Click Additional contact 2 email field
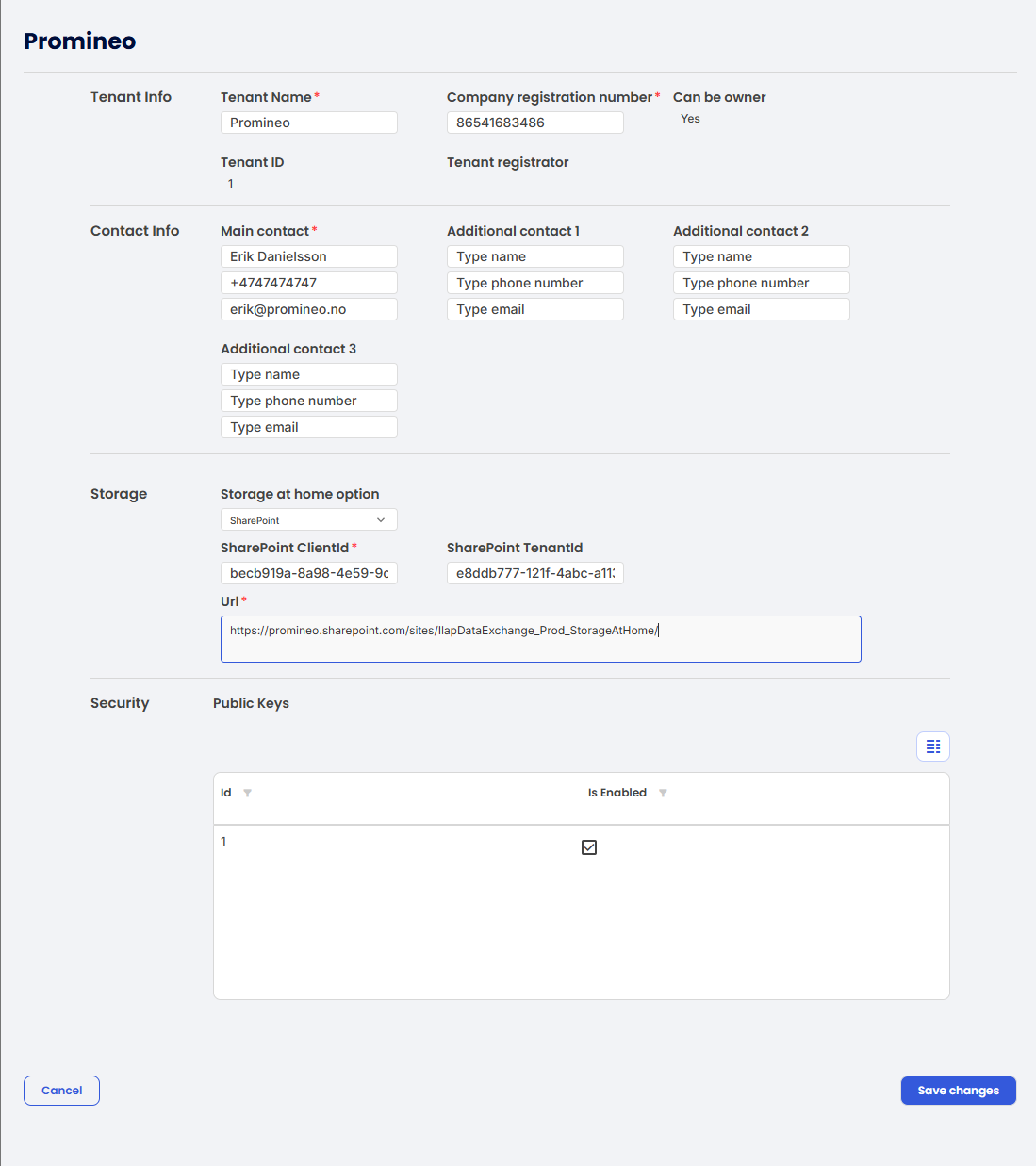The width and height of the screenshot is (1036, 1166). pyautogui.click(x=762, y=309)
